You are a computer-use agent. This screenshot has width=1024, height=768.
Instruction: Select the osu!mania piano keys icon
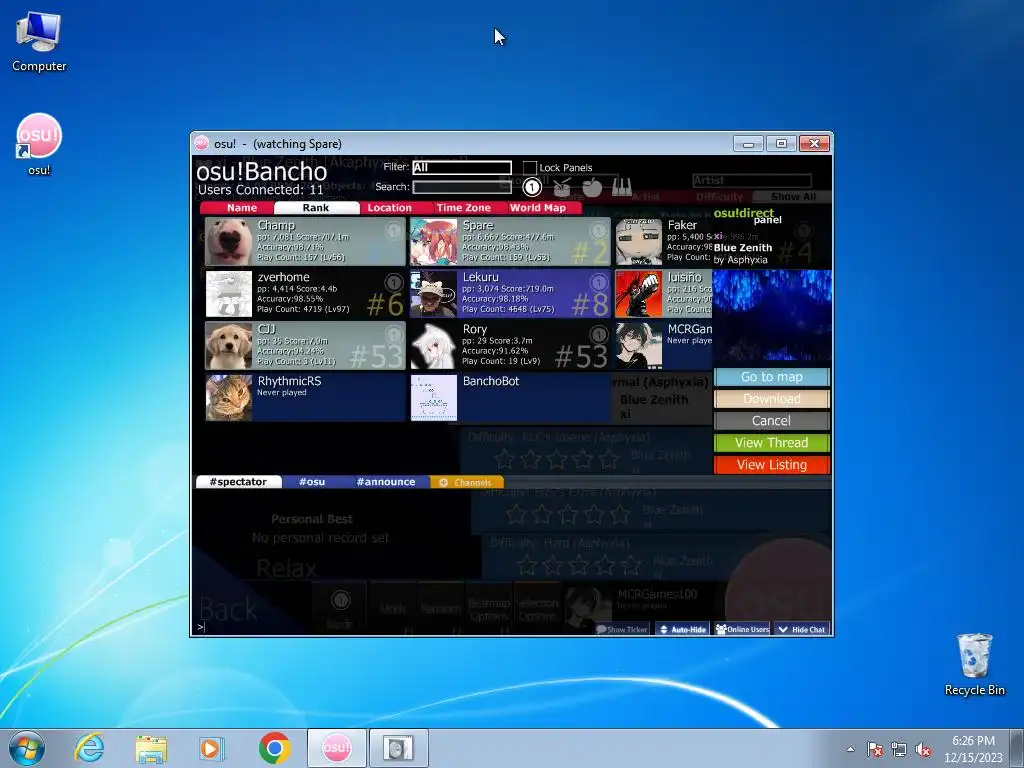tap(622, 188)
